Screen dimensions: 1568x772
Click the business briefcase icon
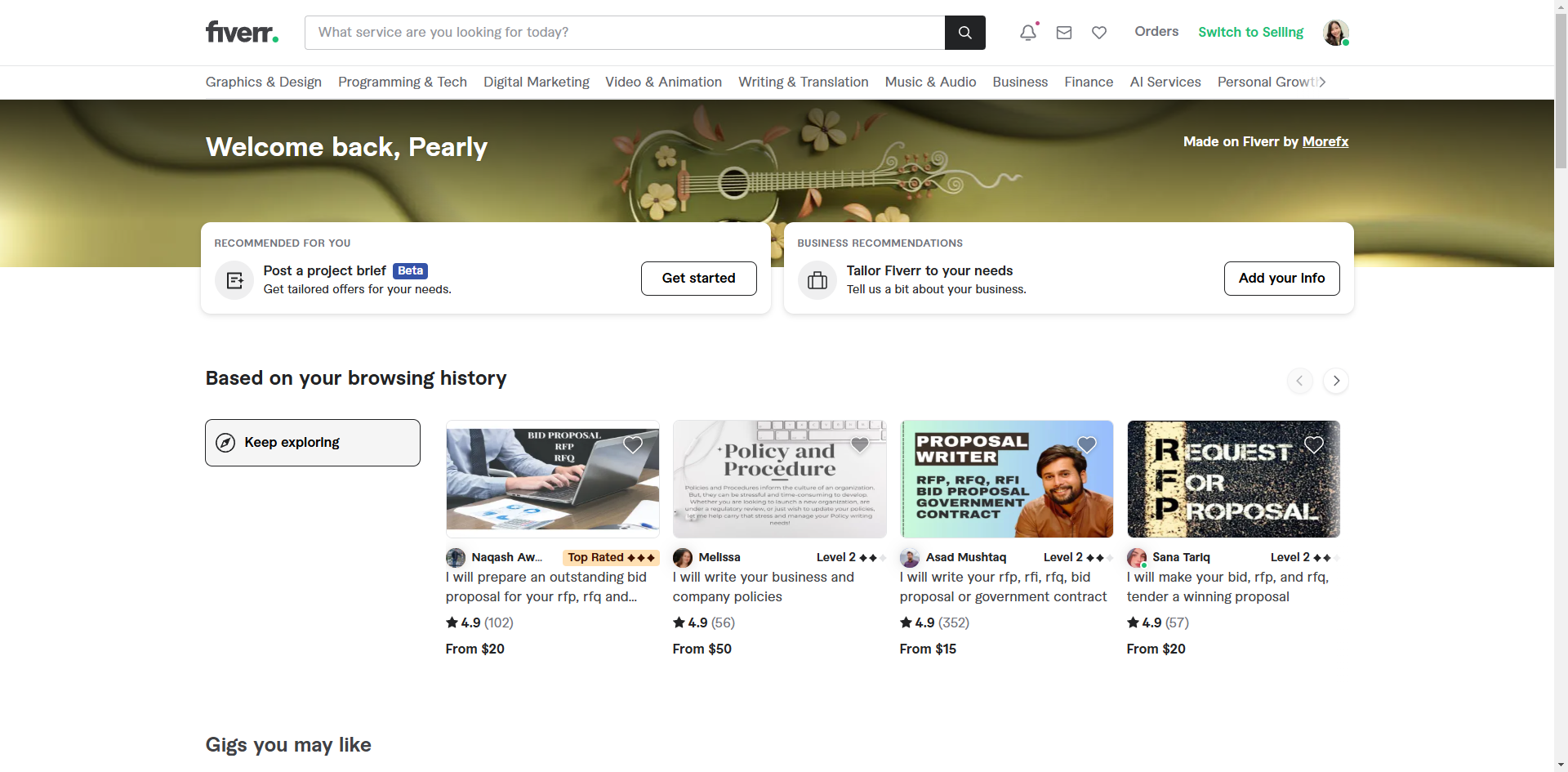click(x=817, y=280)
